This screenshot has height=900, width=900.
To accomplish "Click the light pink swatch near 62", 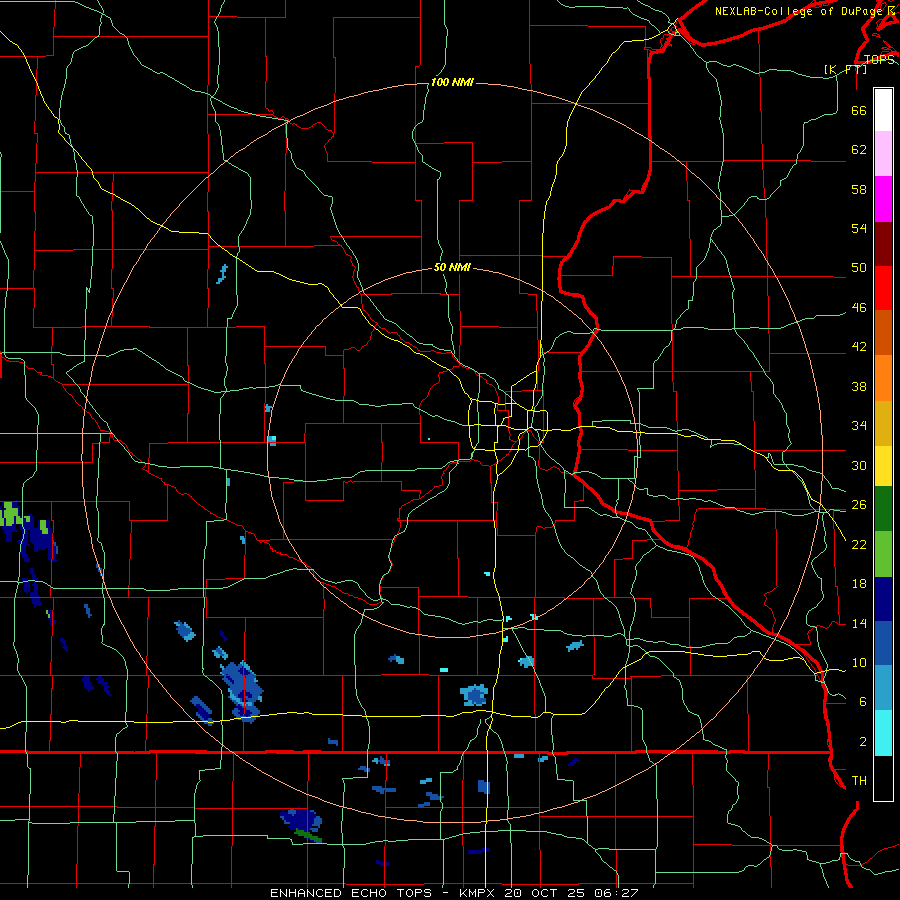I will pyautogui.click(x=883, y=154).
